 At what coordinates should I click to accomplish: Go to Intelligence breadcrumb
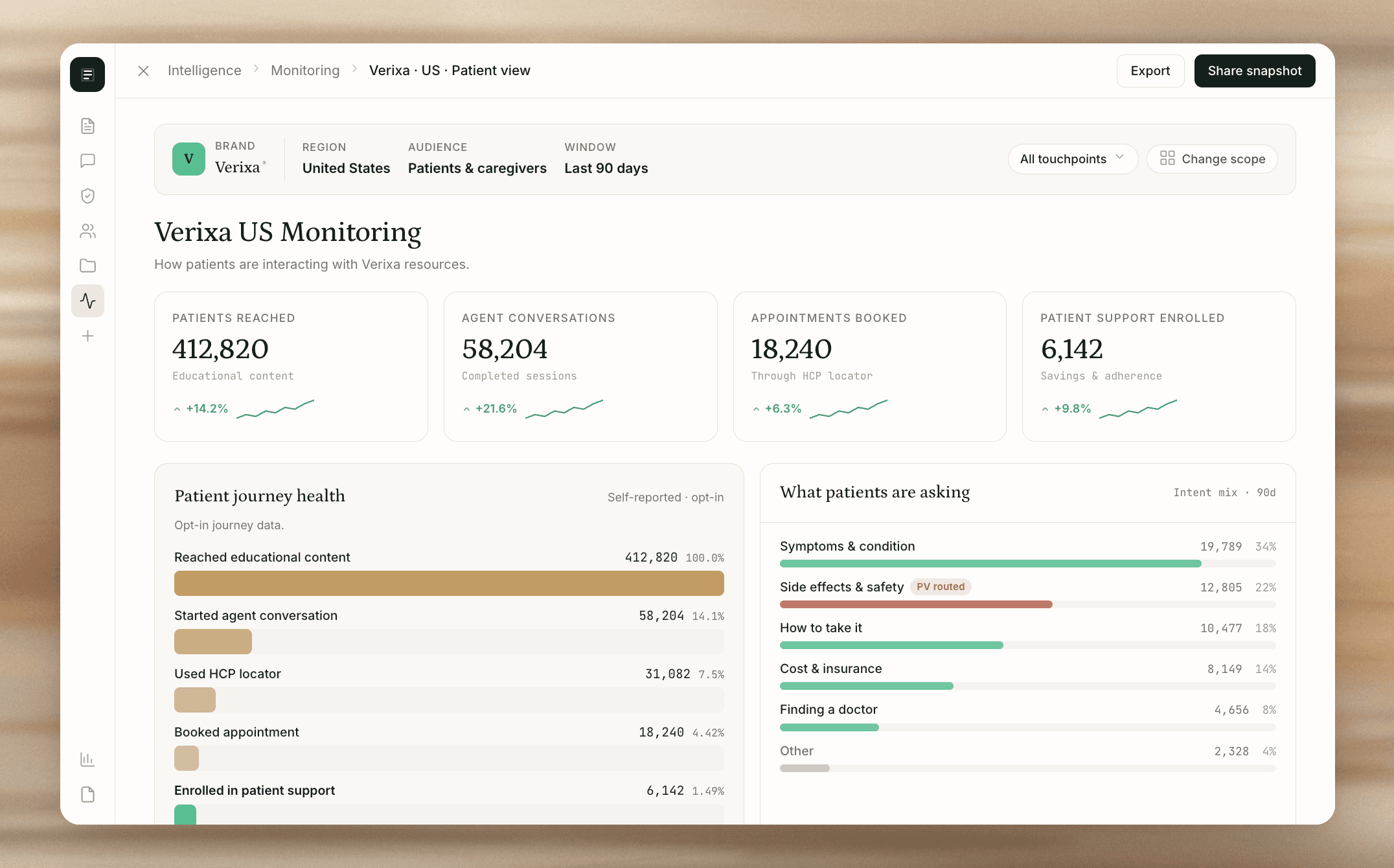click(x=204, y=71)
